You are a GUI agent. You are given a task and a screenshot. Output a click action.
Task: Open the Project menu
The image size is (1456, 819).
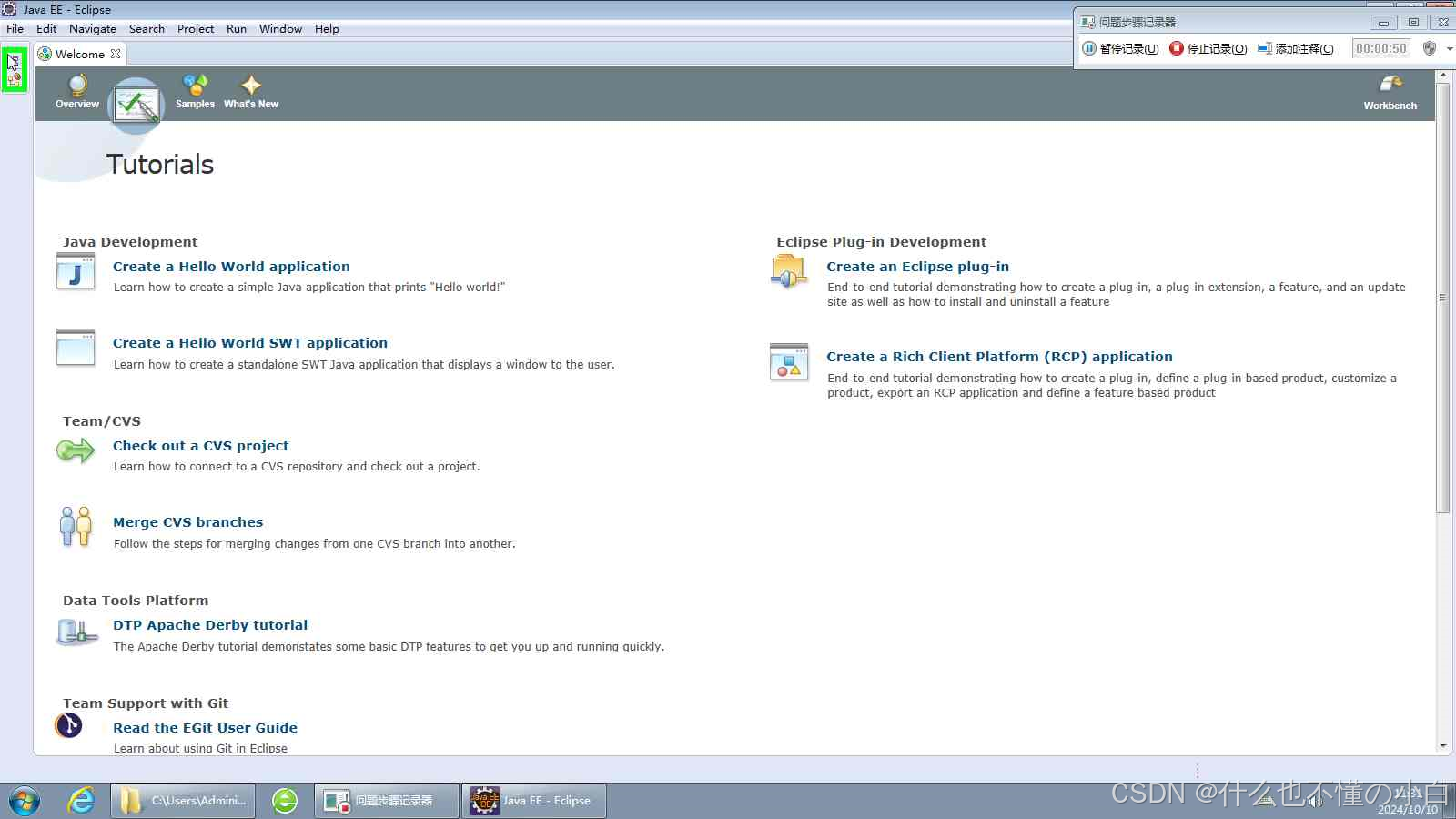[196, 29]
